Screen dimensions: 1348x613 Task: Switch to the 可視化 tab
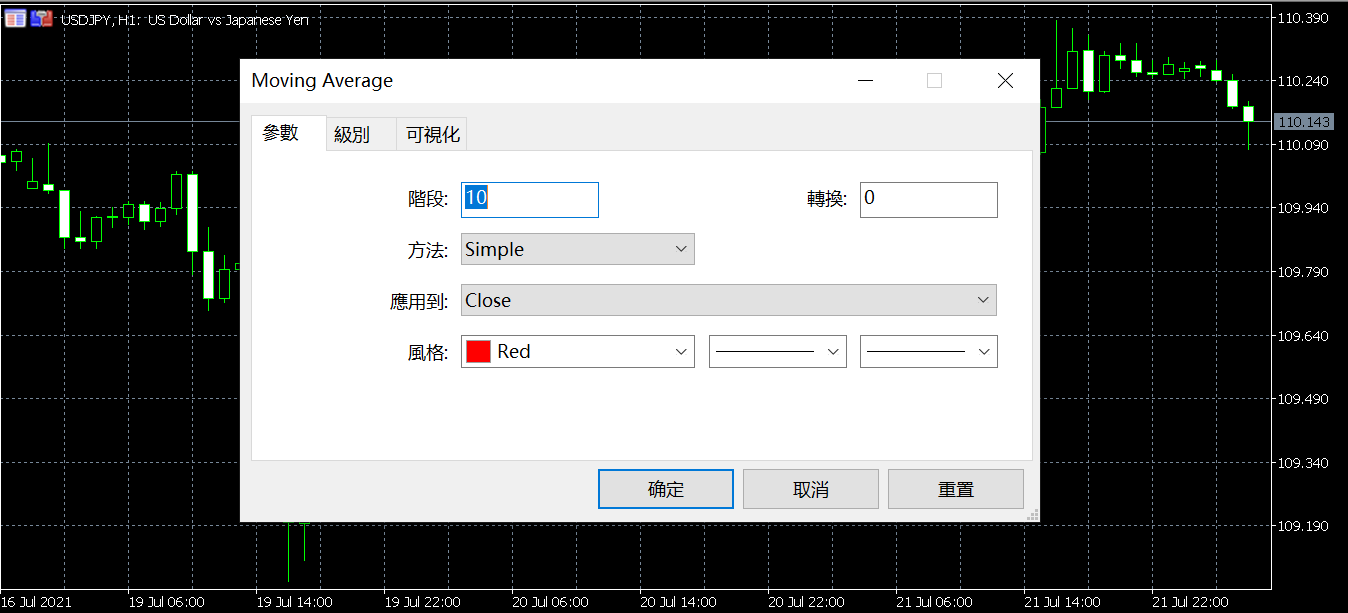[433, 134]
